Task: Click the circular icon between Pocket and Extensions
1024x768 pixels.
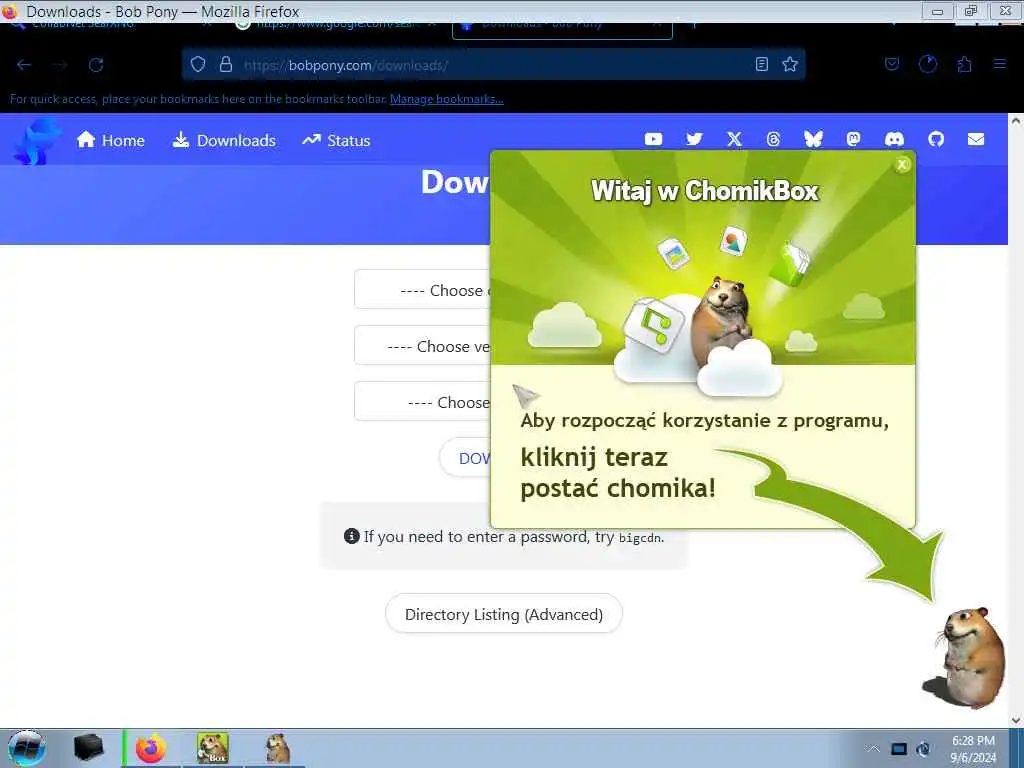Action: 928,64
